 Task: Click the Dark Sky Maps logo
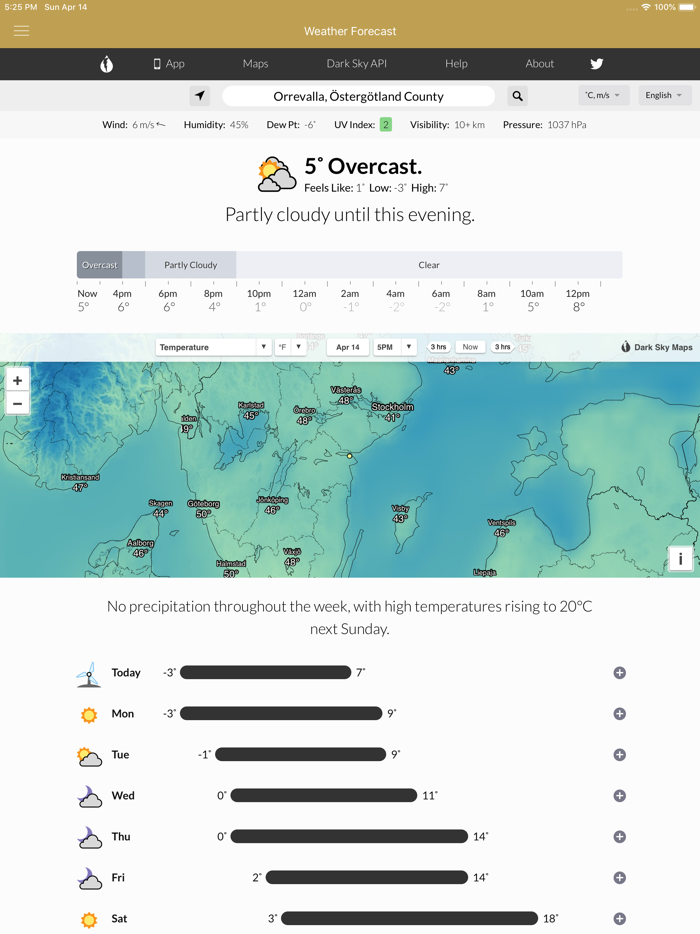[657, 347]
